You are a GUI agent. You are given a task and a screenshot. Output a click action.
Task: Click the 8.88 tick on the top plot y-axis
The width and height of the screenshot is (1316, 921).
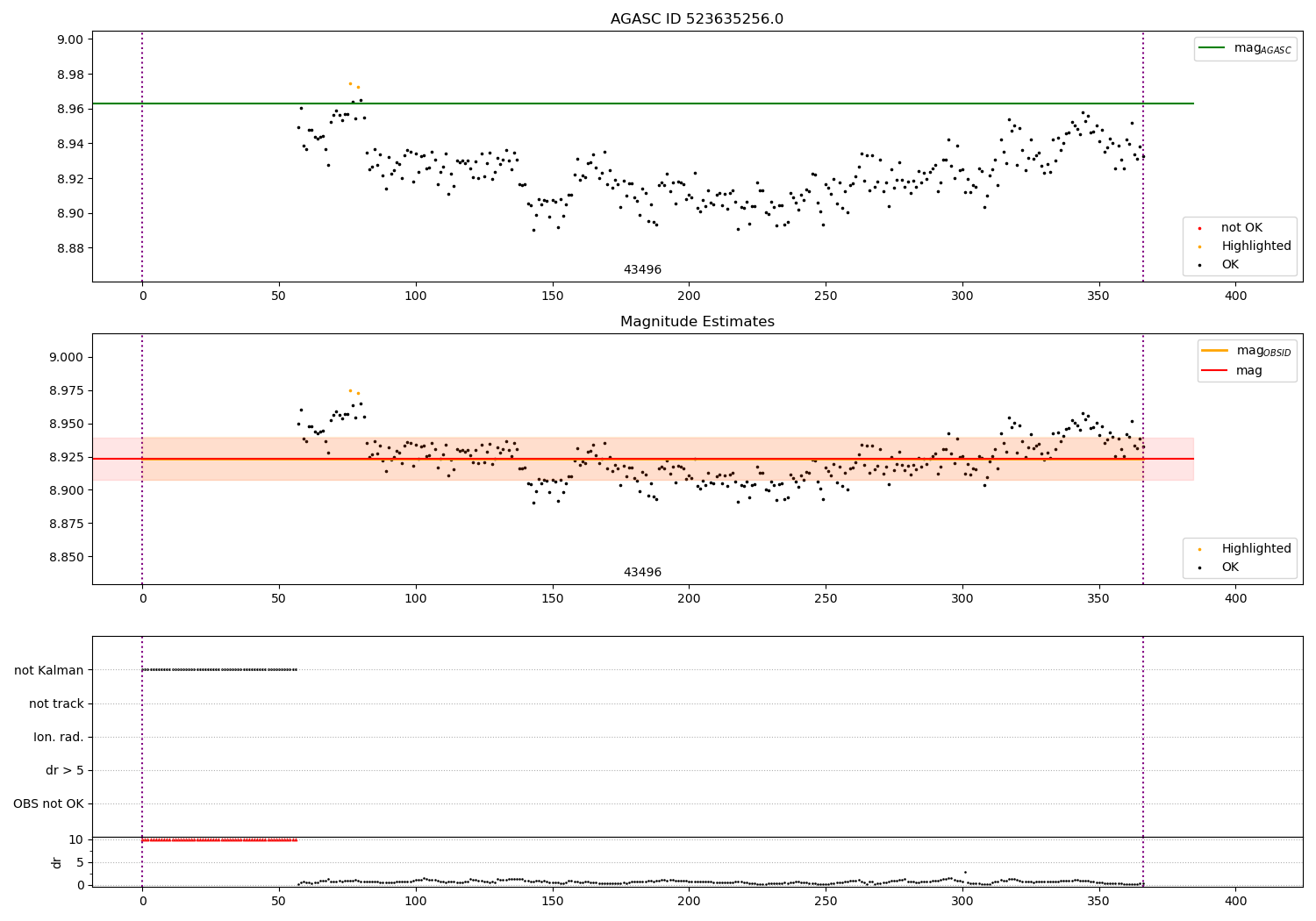(x=69, y=248)
